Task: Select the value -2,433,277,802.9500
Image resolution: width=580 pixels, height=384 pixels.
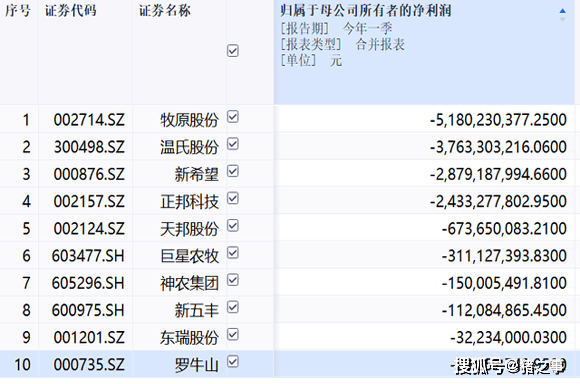Action: tap(498, 202)
